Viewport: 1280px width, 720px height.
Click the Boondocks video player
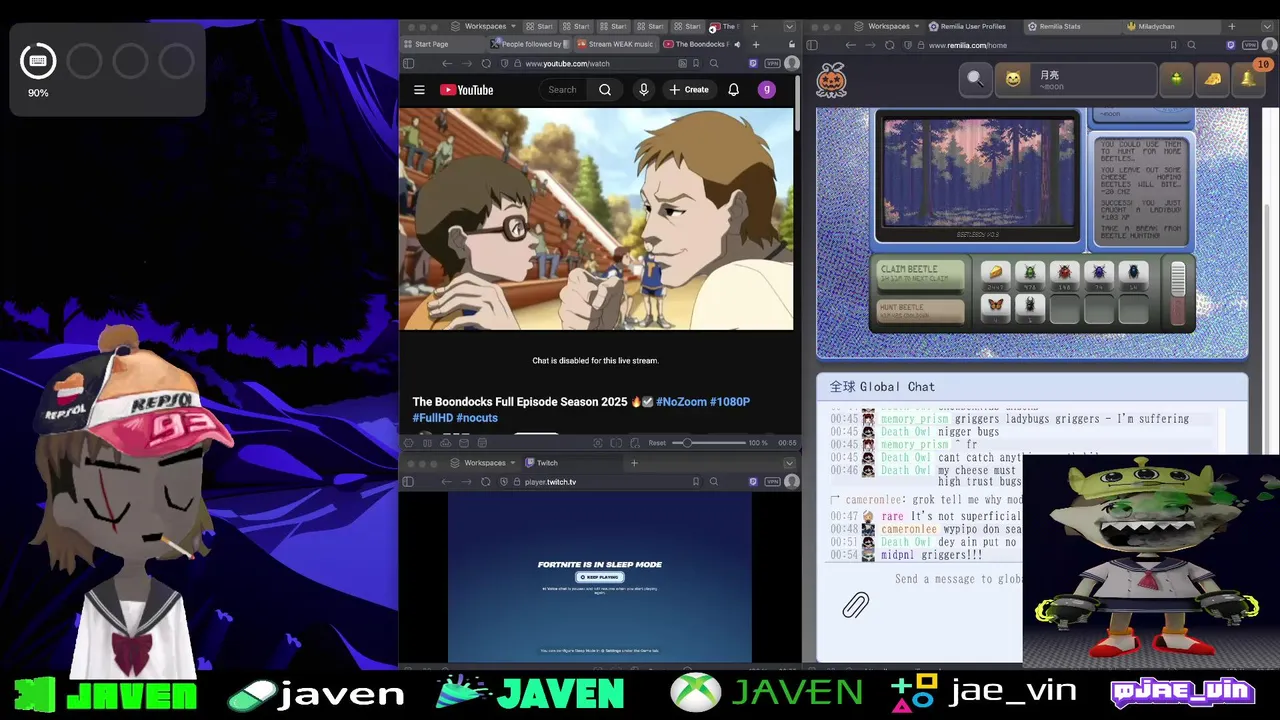(596, 219)
